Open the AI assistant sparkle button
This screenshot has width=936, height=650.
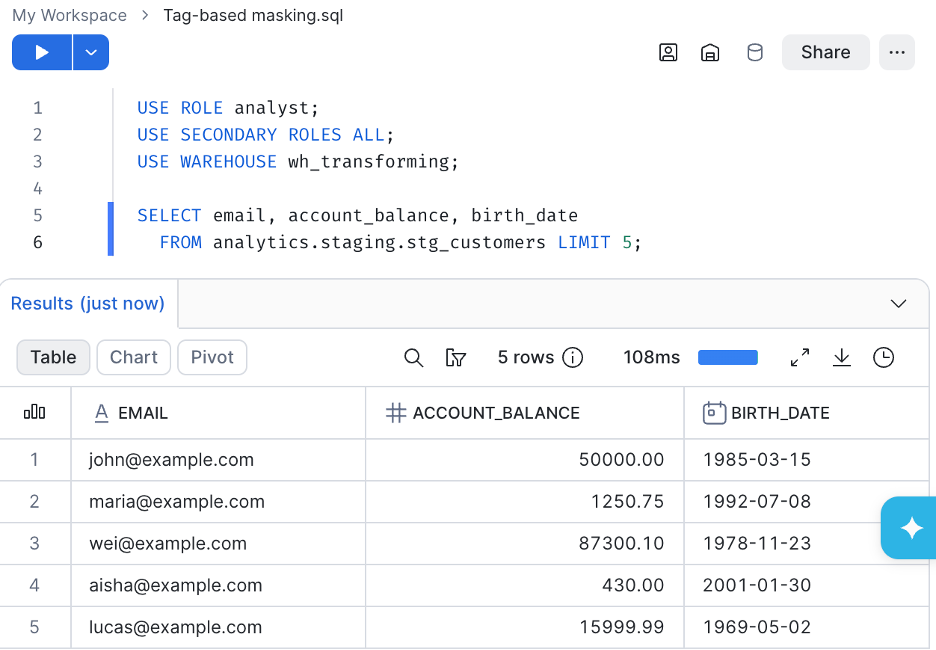click(x=910, y=528)
